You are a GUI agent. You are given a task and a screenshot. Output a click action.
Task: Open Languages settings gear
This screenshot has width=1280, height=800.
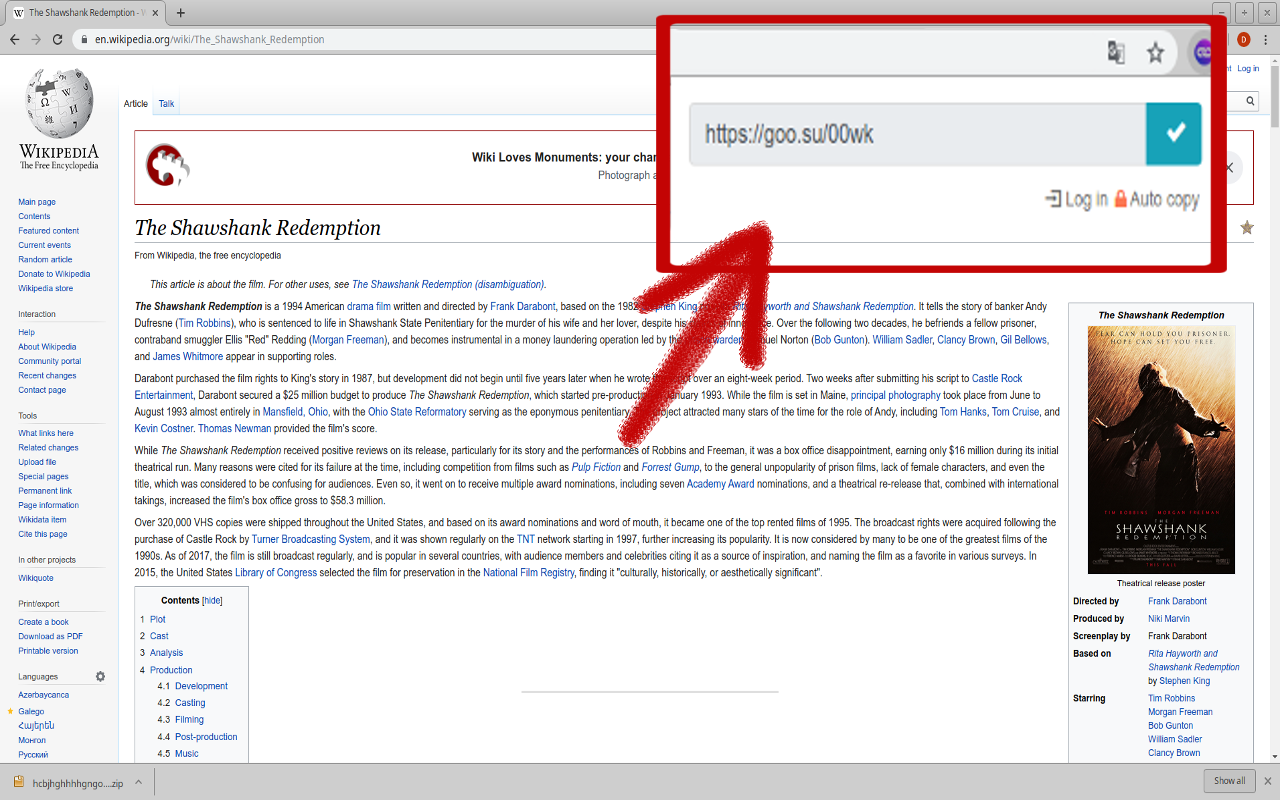click(x=100, y=676)
